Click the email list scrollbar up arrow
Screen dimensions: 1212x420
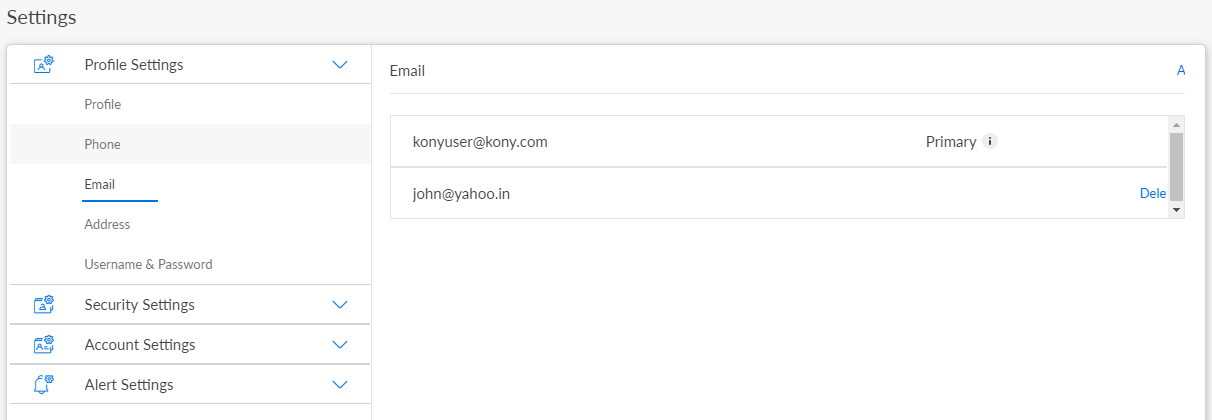pyautogui.click(x=1177, y=124)
